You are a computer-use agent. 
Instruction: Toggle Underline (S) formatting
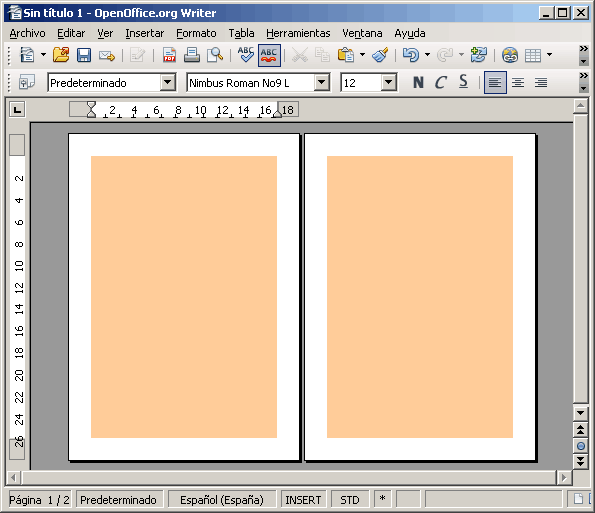click(463, 82)
